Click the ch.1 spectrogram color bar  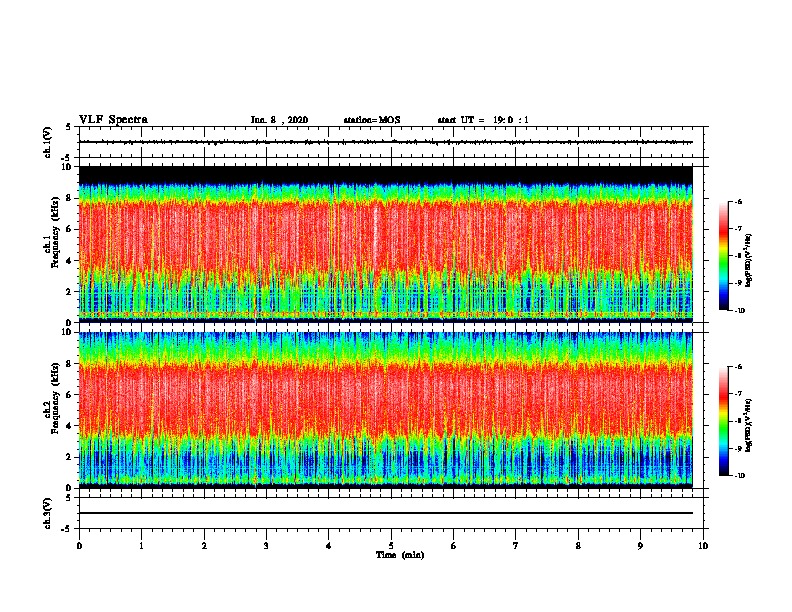point(724,256)
